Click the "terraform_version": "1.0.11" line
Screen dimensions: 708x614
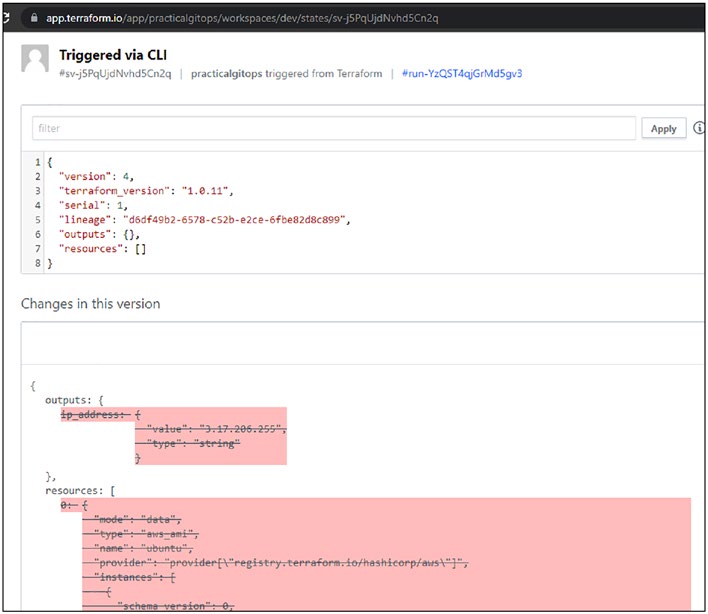(x=146, y=191)
